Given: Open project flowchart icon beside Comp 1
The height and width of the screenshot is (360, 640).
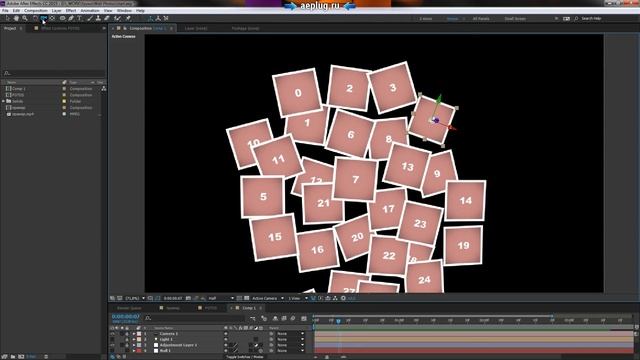Looking at the screenshot, I should (104, 89).
